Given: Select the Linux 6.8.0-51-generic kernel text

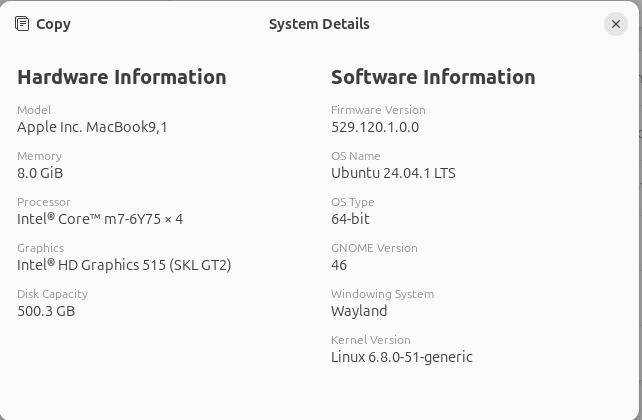Looking at the screenshot, I should [402, 357].
